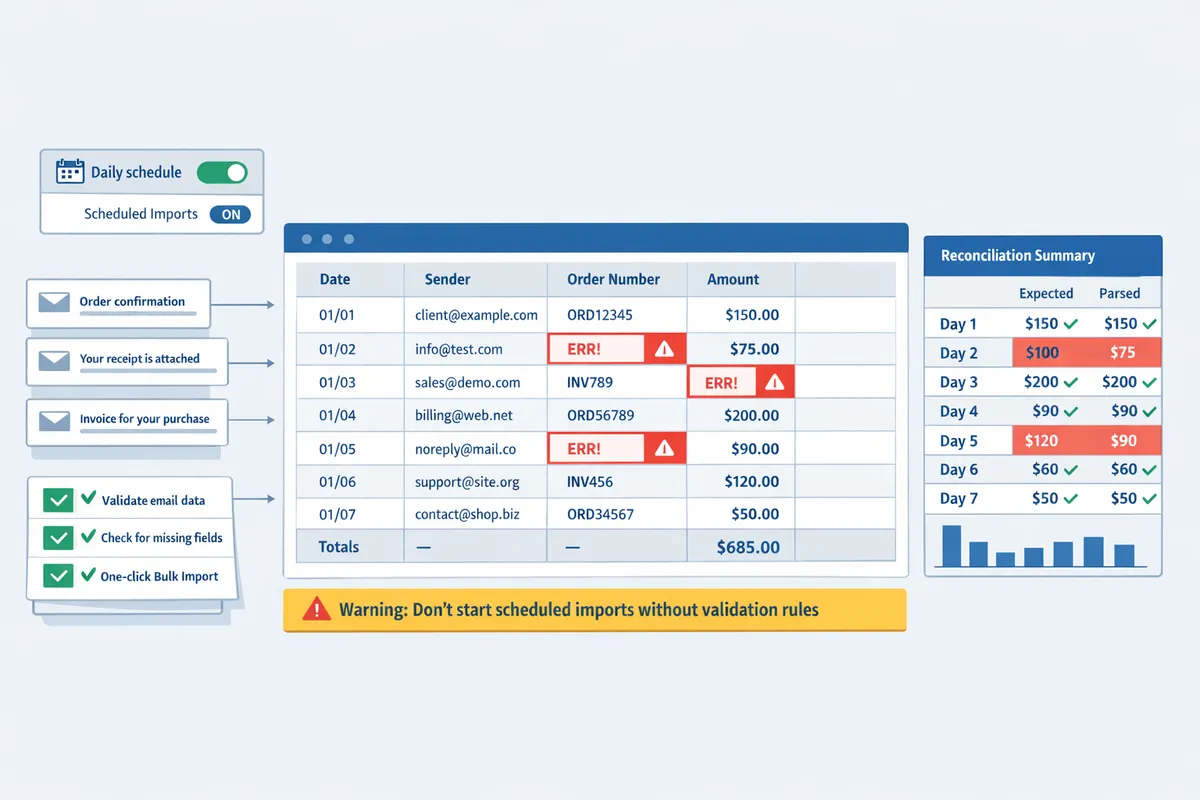Uncheck the One-click Bulk Import checkbox
This screenshot has width=1200, height=800.
coord(58,576)
